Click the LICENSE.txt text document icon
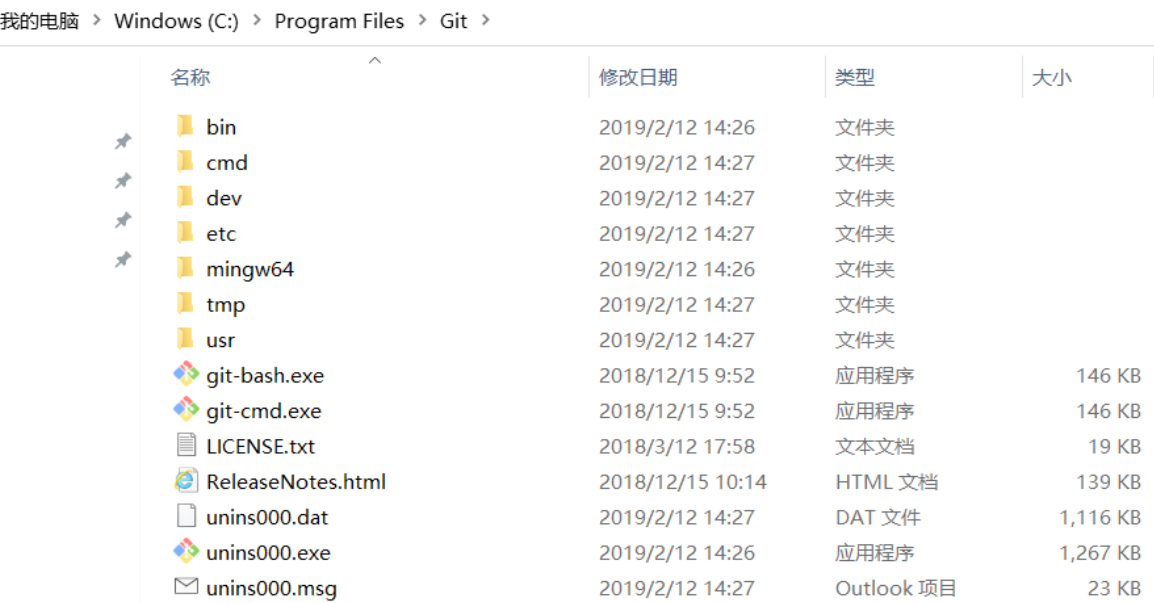 point(186,445)
